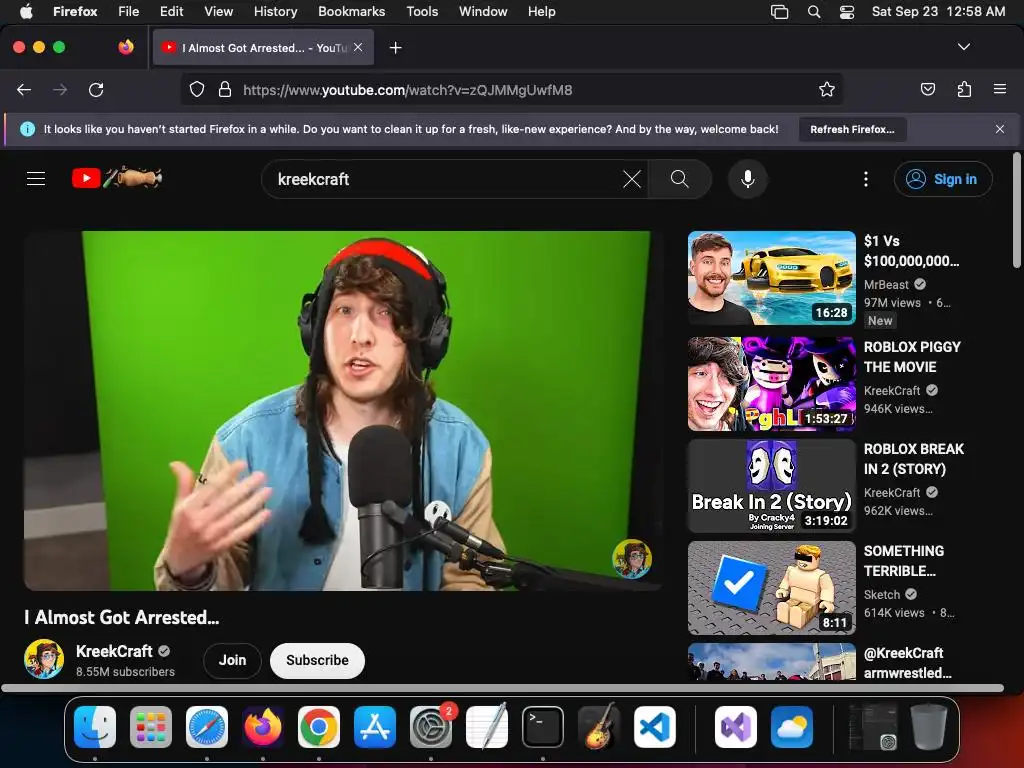Screen dimensions: 1024x768
Task: Open YouTube settings three-dot menu
Action: point(866,179)
